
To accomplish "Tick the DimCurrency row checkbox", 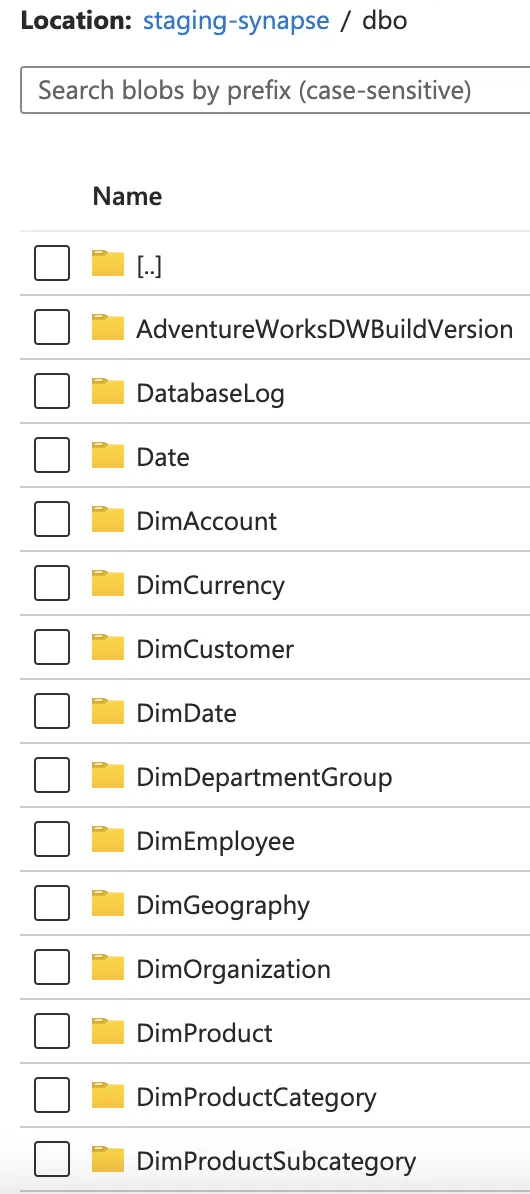I will 52,583.
